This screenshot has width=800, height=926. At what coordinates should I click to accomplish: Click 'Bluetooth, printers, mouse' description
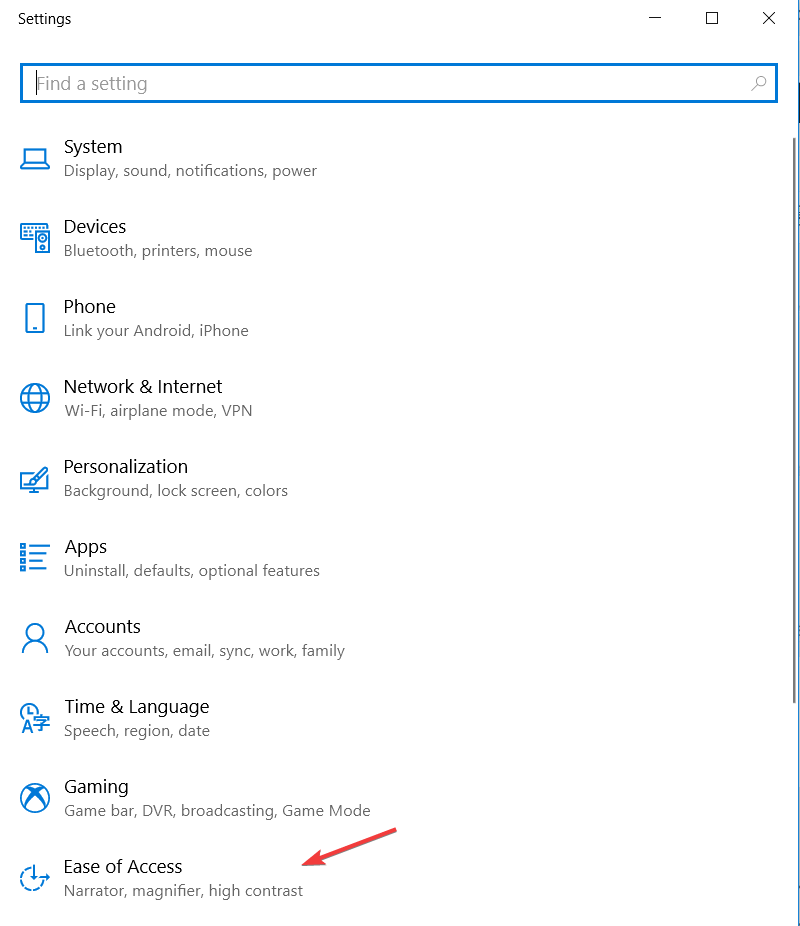[x=158, y=251]
